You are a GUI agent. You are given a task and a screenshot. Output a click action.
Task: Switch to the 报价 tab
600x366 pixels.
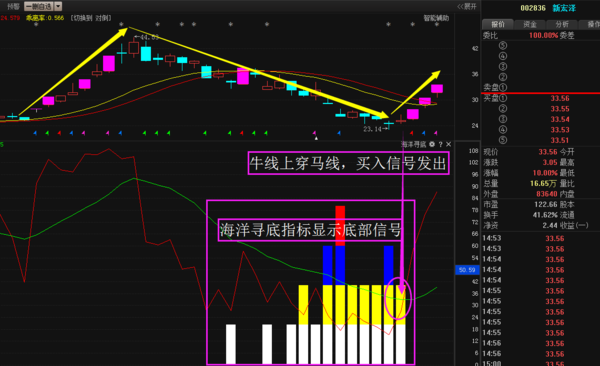tap(498, 25)
